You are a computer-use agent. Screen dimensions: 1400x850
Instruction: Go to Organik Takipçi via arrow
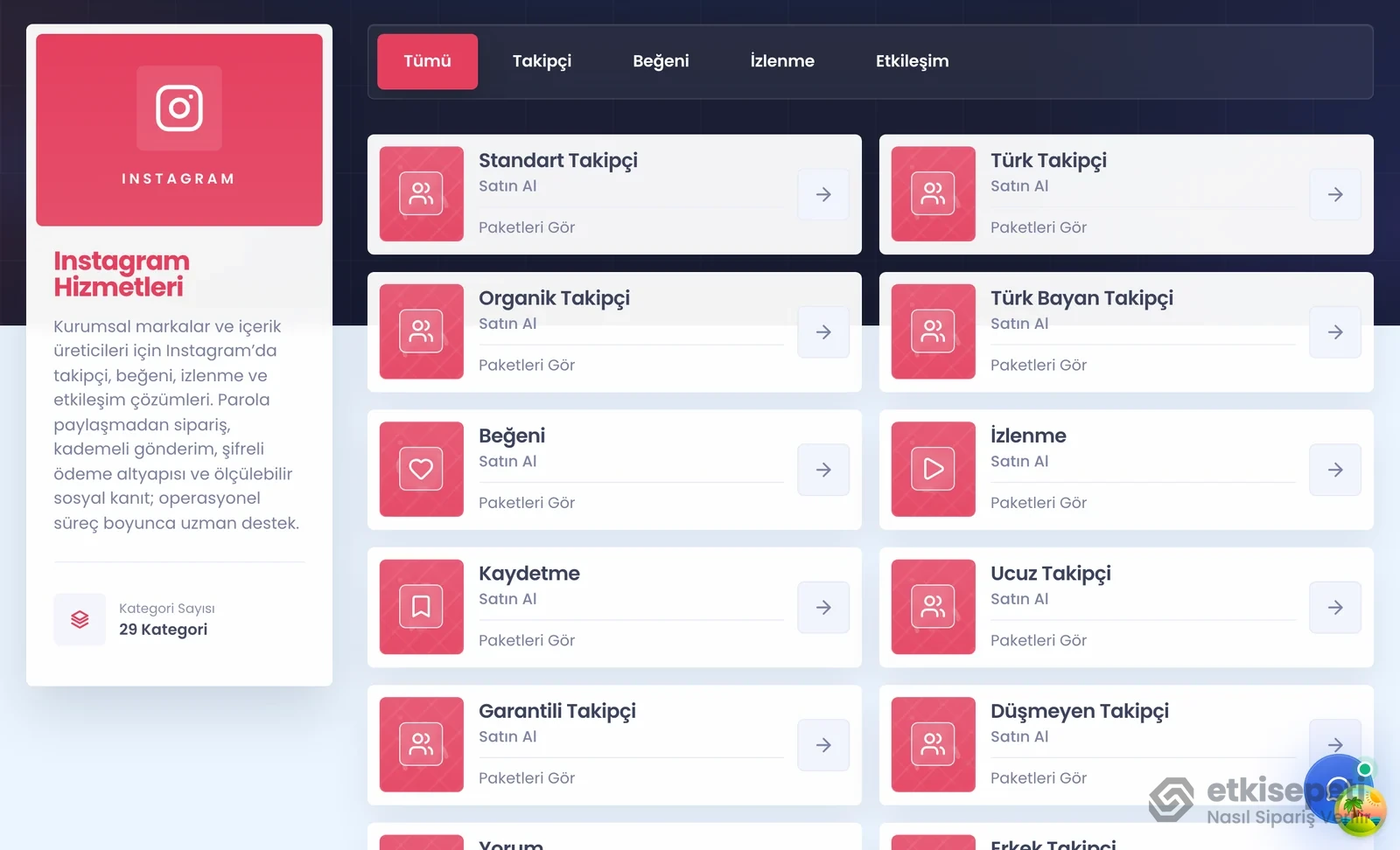[x=823, y=332]
